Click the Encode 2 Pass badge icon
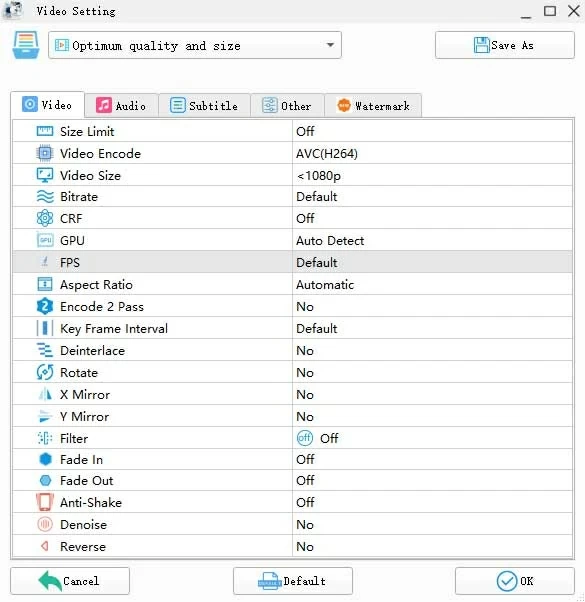 point(45,306)
